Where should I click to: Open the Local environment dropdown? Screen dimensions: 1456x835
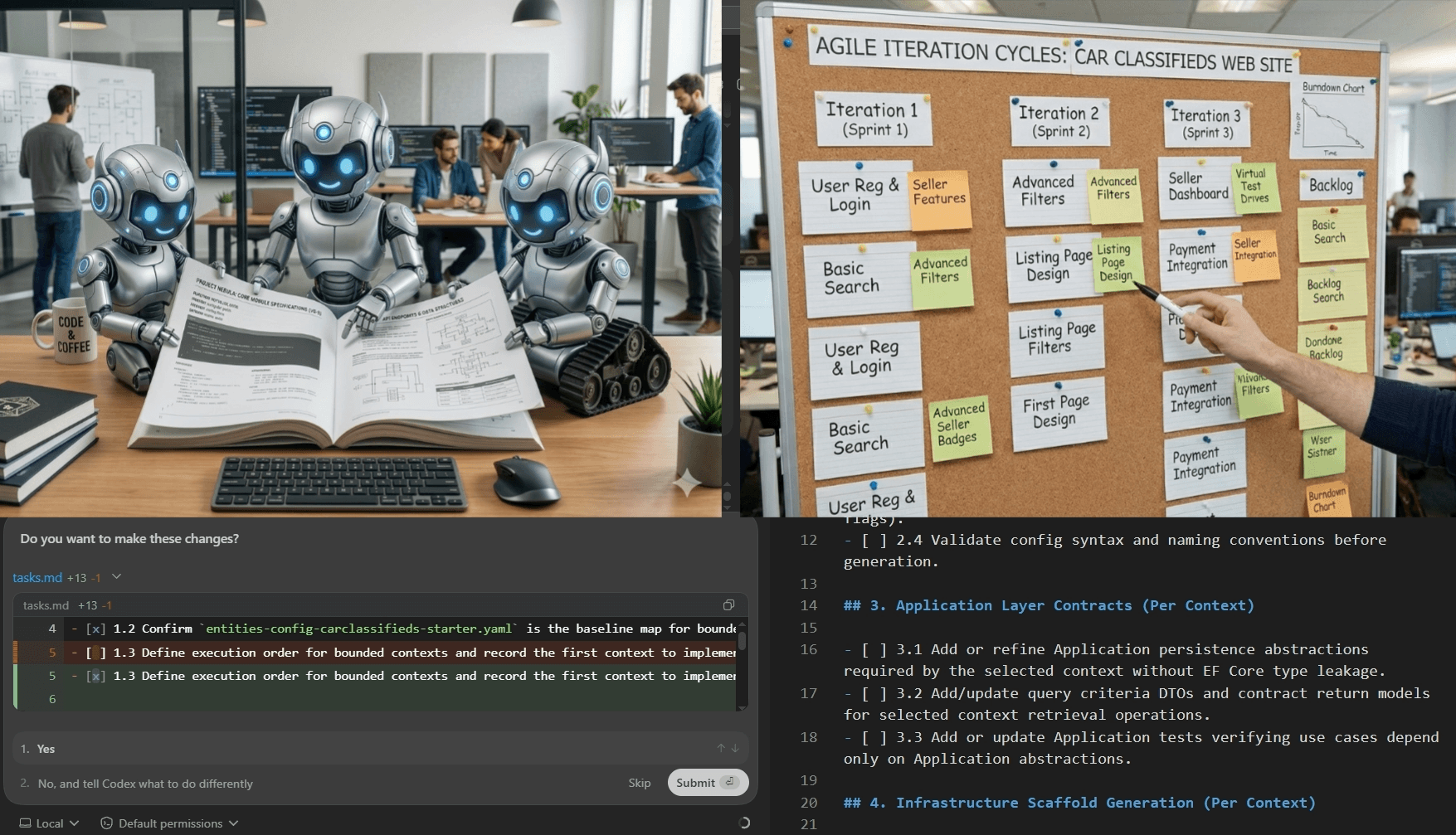click(49, 823)
